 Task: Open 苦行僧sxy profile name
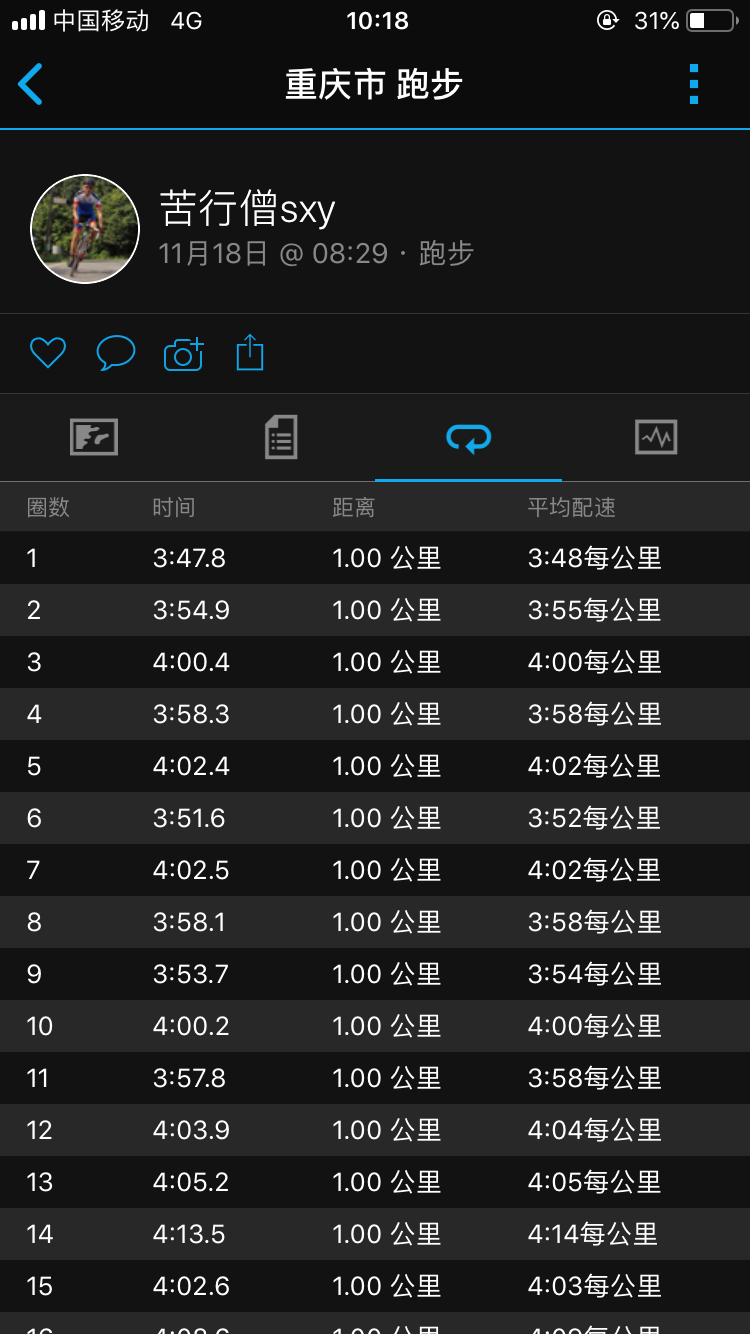pos(247,209)
